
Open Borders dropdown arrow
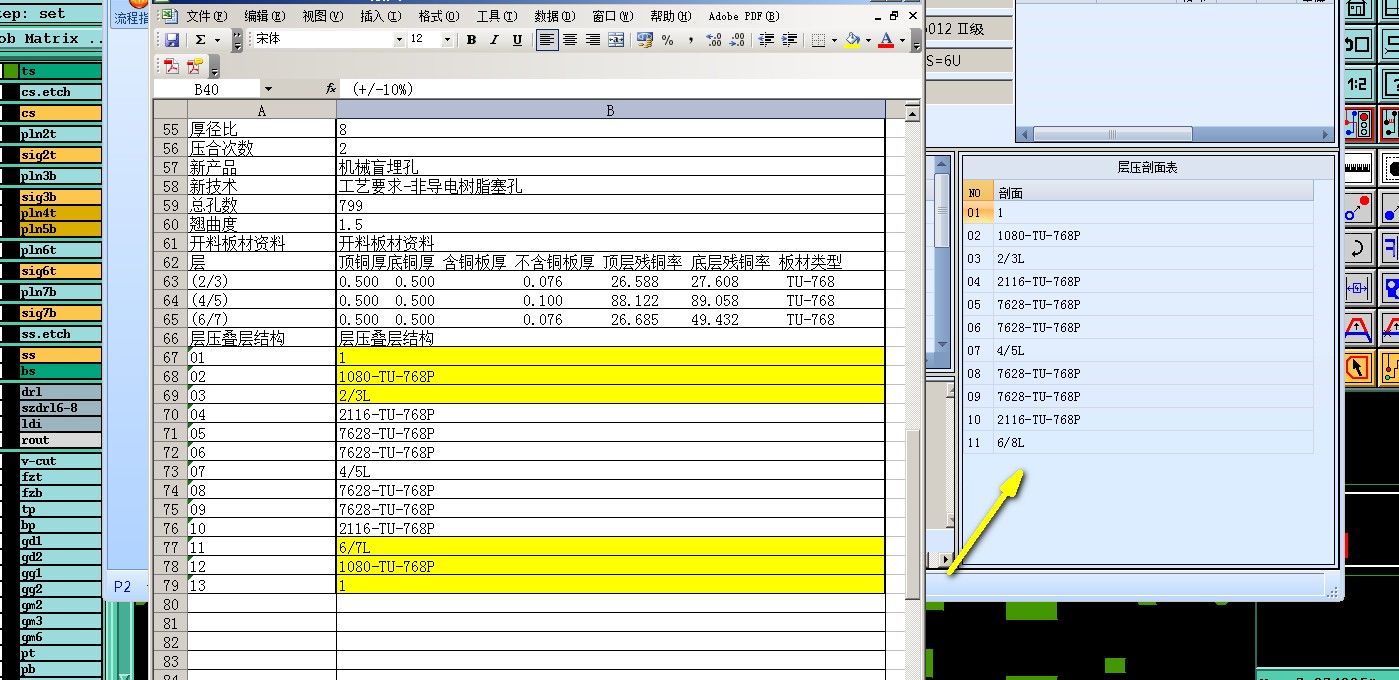coord(834,40)
